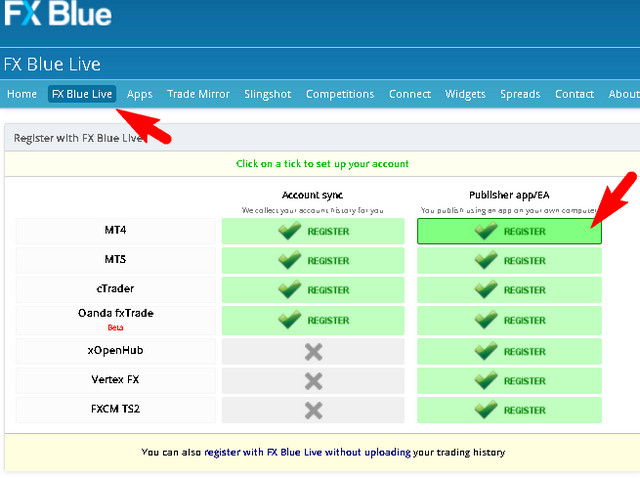This screenshot has height=478, width=640.
Task: Open the Spreads menu item
Action: point(520,94)
